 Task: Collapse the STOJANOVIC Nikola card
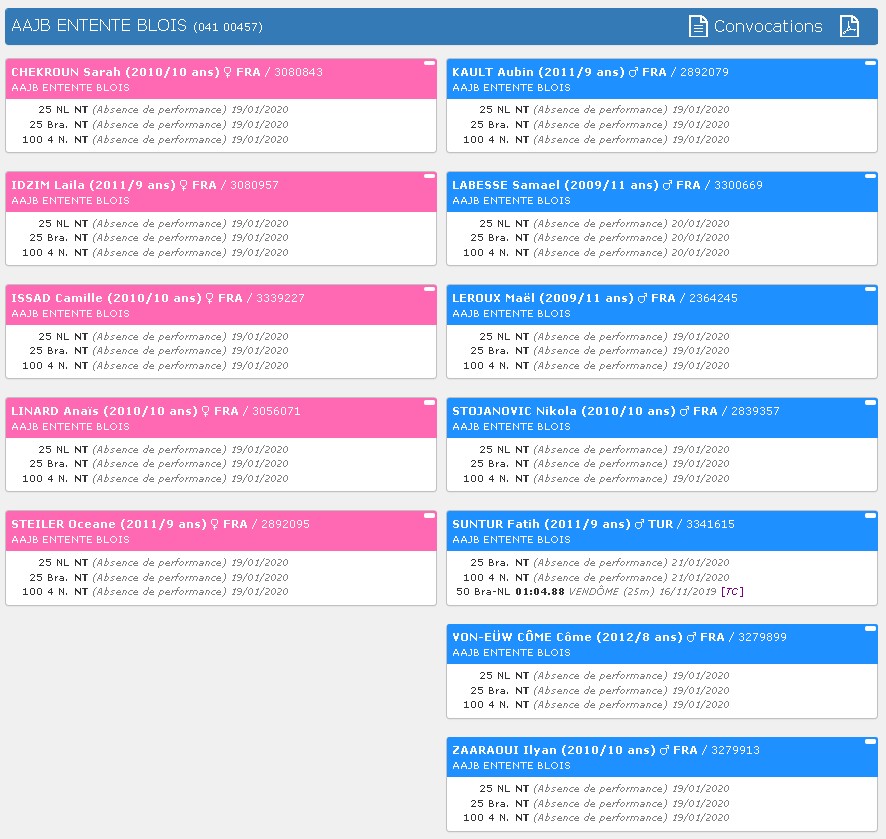(x=870, y=402)
